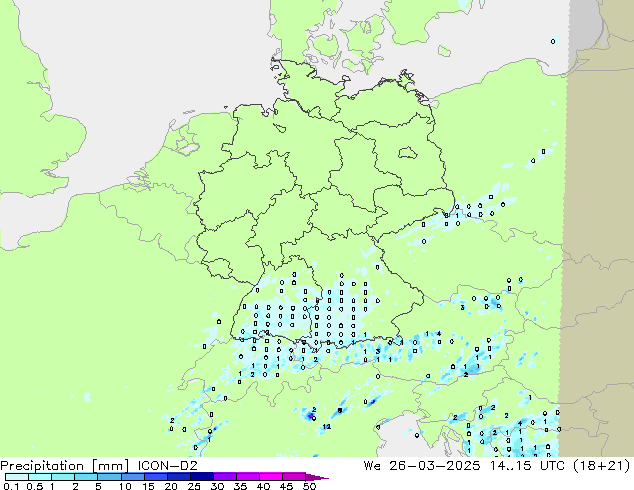The height and width of the screenshot is (490, 634).
Task: Click the date '26-03-2025' text
Action: coord(435,466)
